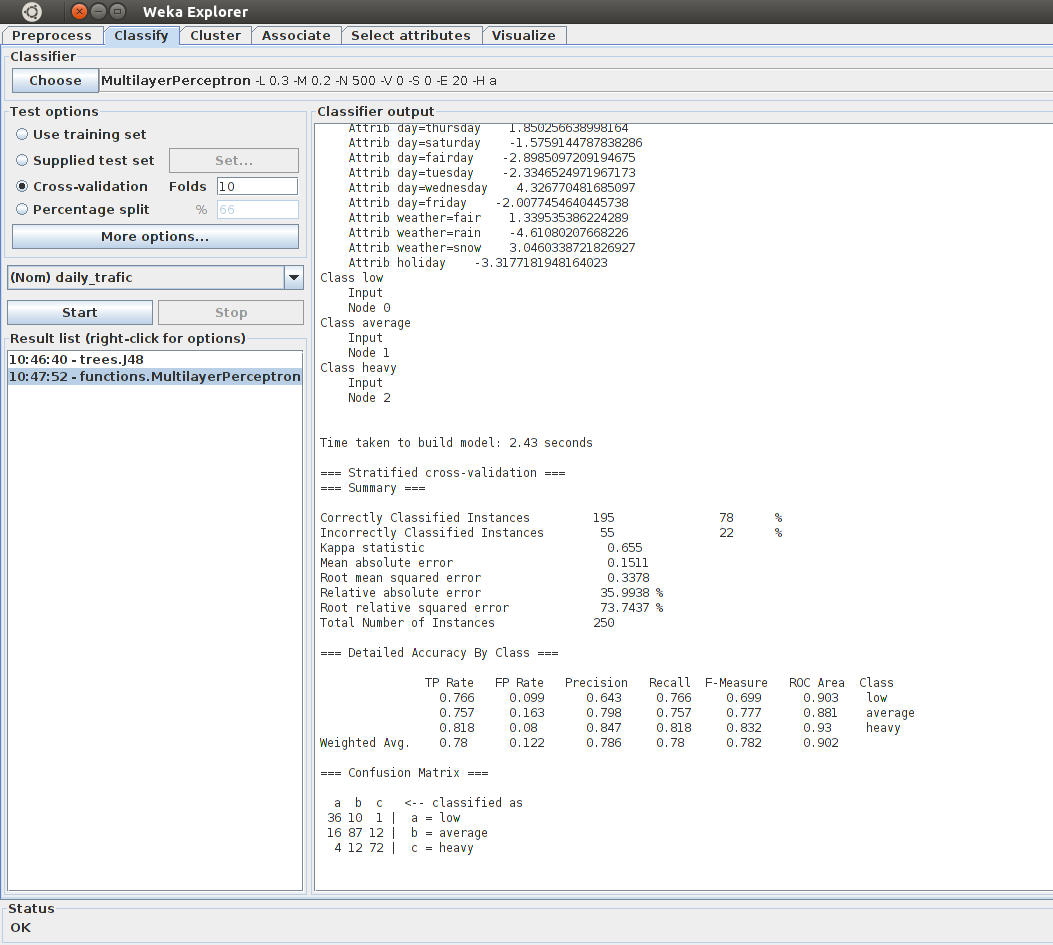
Task: Click the 'Stratified cross-validation' heading
Action: 443,473
